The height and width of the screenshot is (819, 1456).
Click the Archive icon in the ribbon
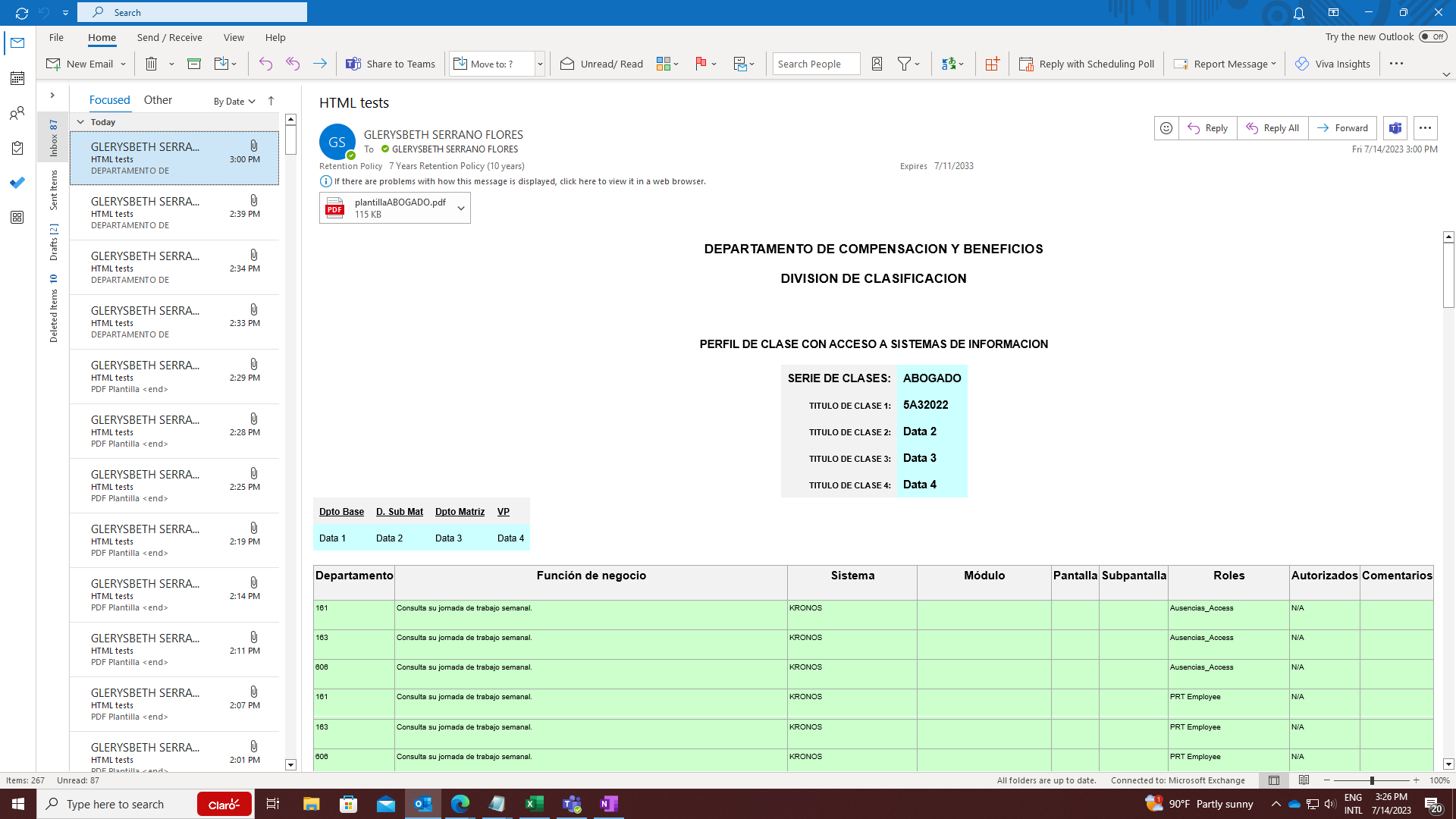click(194, 64)
